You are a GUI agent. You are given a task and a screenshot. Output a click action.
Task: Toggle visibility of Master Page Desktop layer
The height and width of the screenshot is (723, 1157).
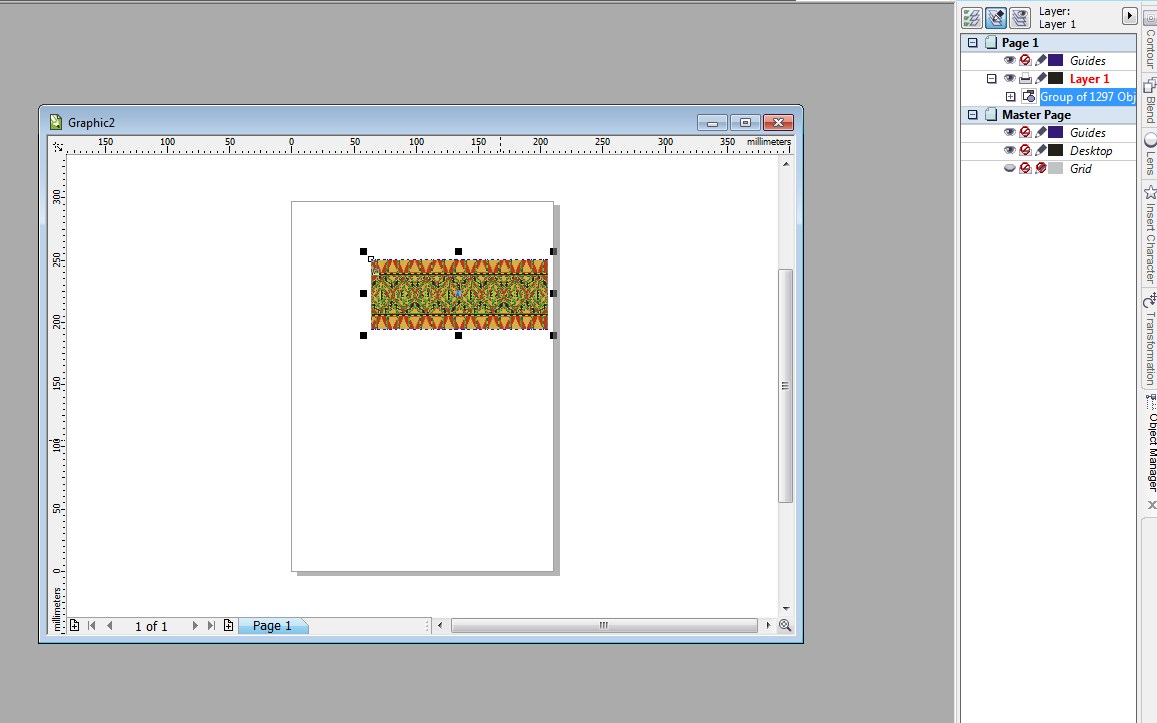point(1009,151)
